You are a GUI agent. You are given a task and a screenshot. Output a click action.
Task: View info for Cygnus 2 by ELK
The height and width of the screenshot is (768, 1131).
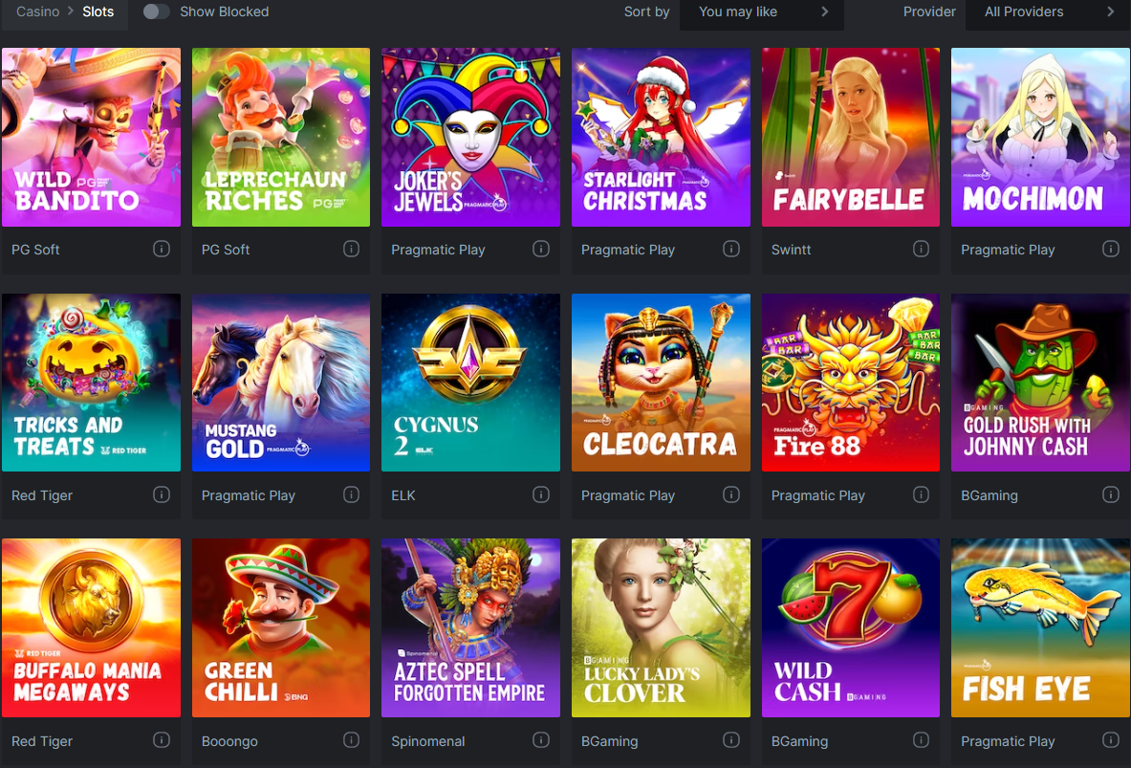coord(541,495)
